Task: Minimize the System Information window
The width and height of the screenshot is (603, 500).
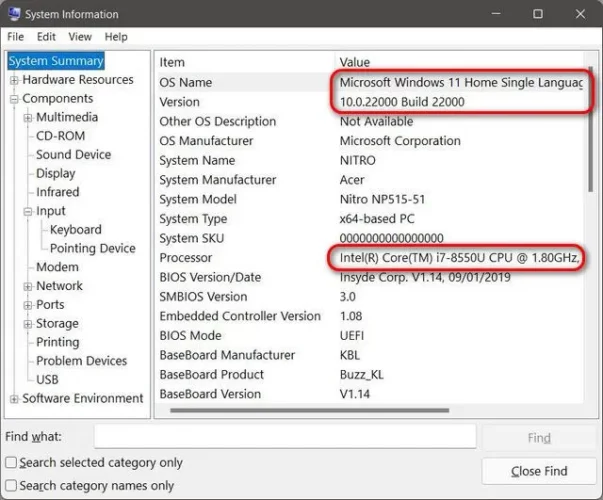Action: tap(496, 14)
